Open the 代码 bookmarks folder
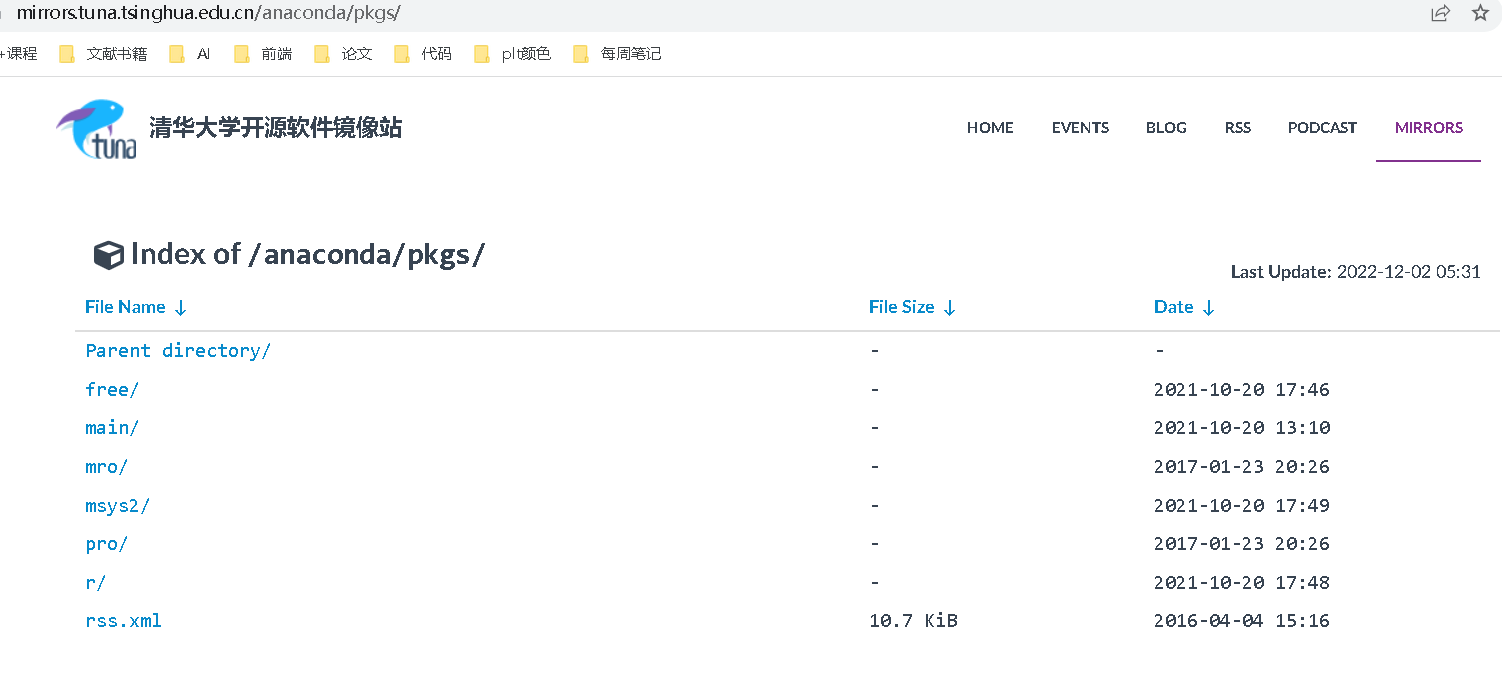 point(424,54)
